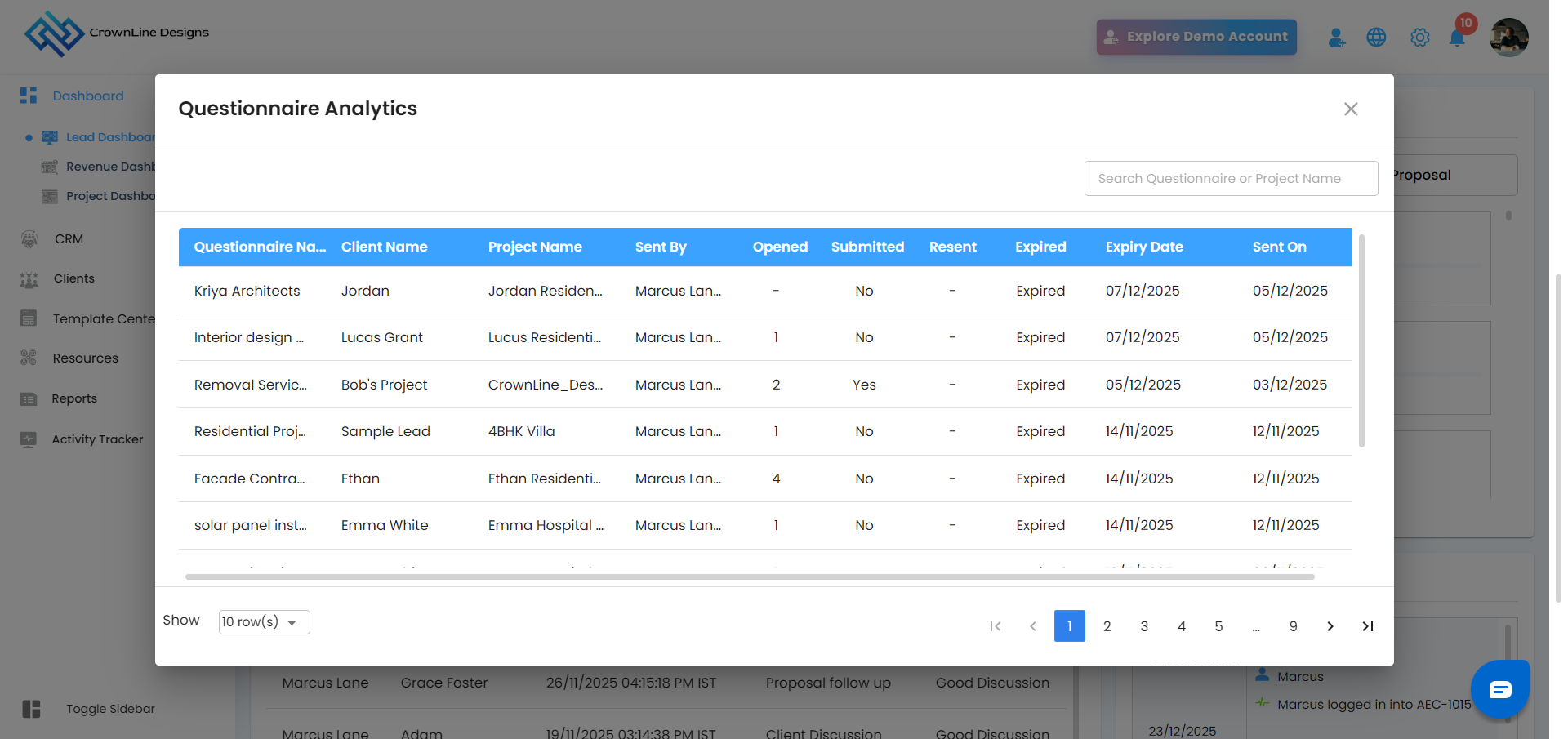The image size is (1568, 739).
Task: Sort by Expiry Date column header
Action: click(x=1143, y=247)
